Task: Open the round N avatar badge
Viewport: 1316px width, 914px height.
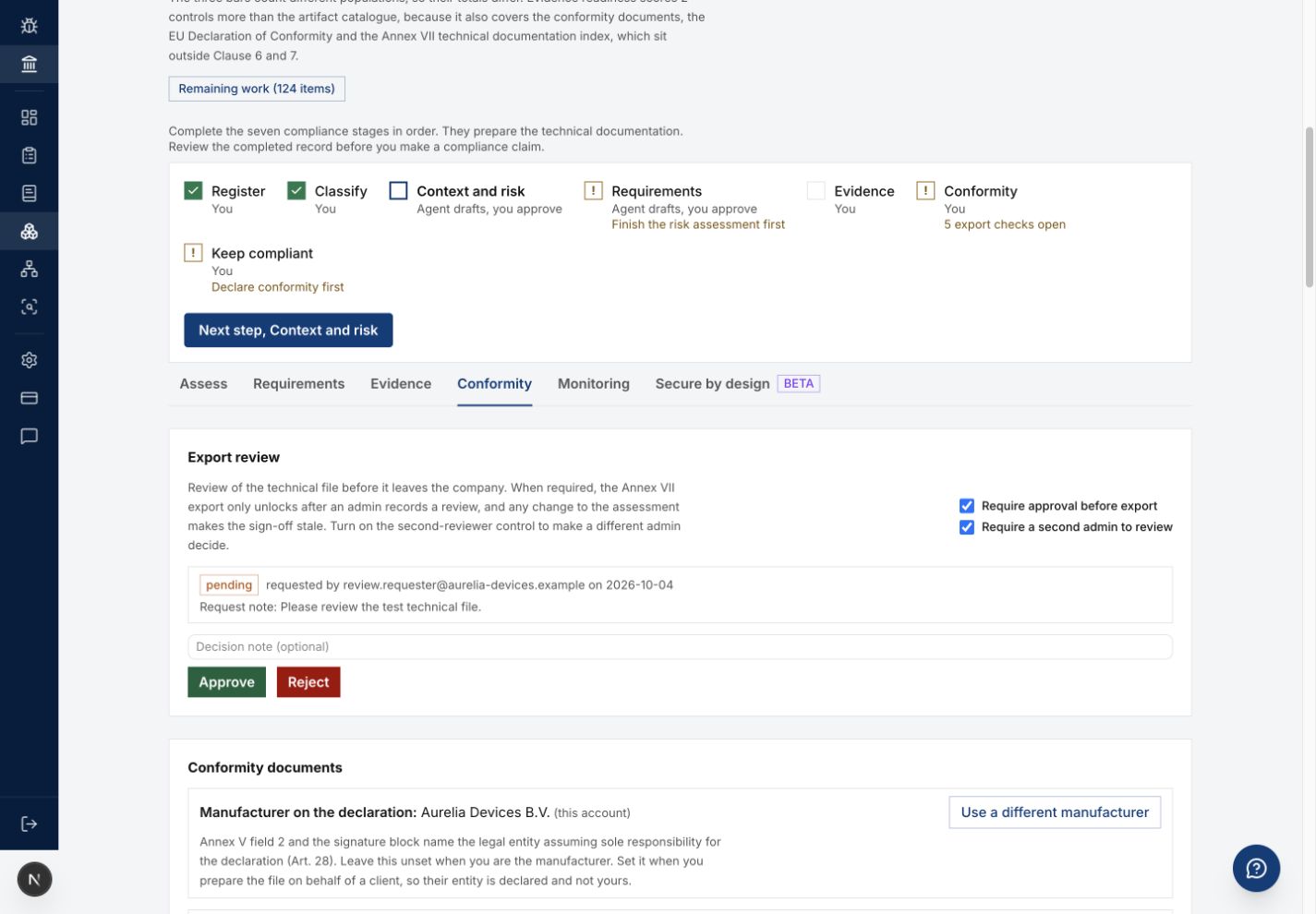Action: [x=34, y=879]
